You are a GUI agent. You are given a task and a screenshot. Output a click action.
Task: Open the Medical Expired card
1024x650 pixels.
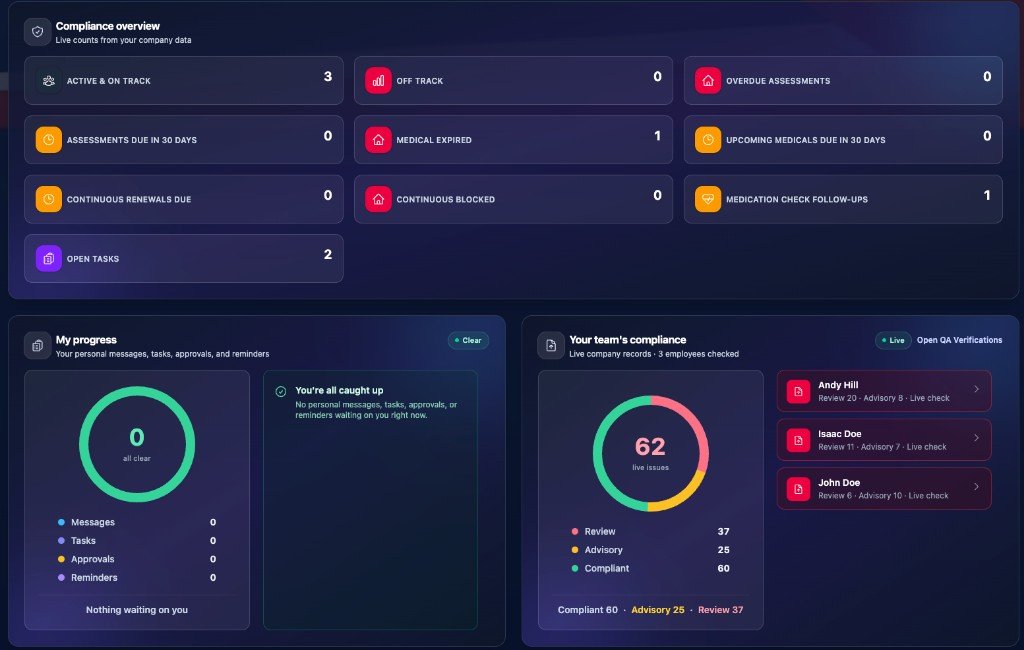(x=513, y=140)
